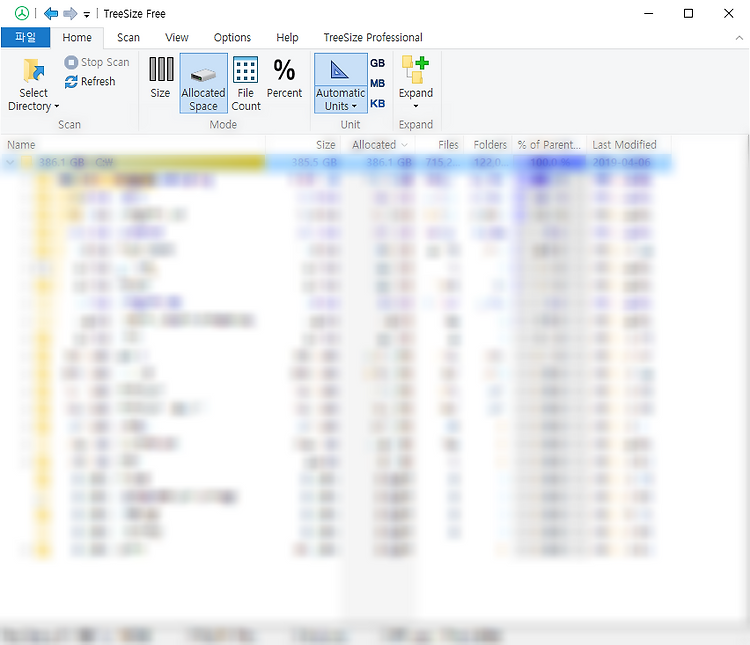Refresh the scan results
Image resolution: width=750 pixels, height=645 pixels.
90,82
